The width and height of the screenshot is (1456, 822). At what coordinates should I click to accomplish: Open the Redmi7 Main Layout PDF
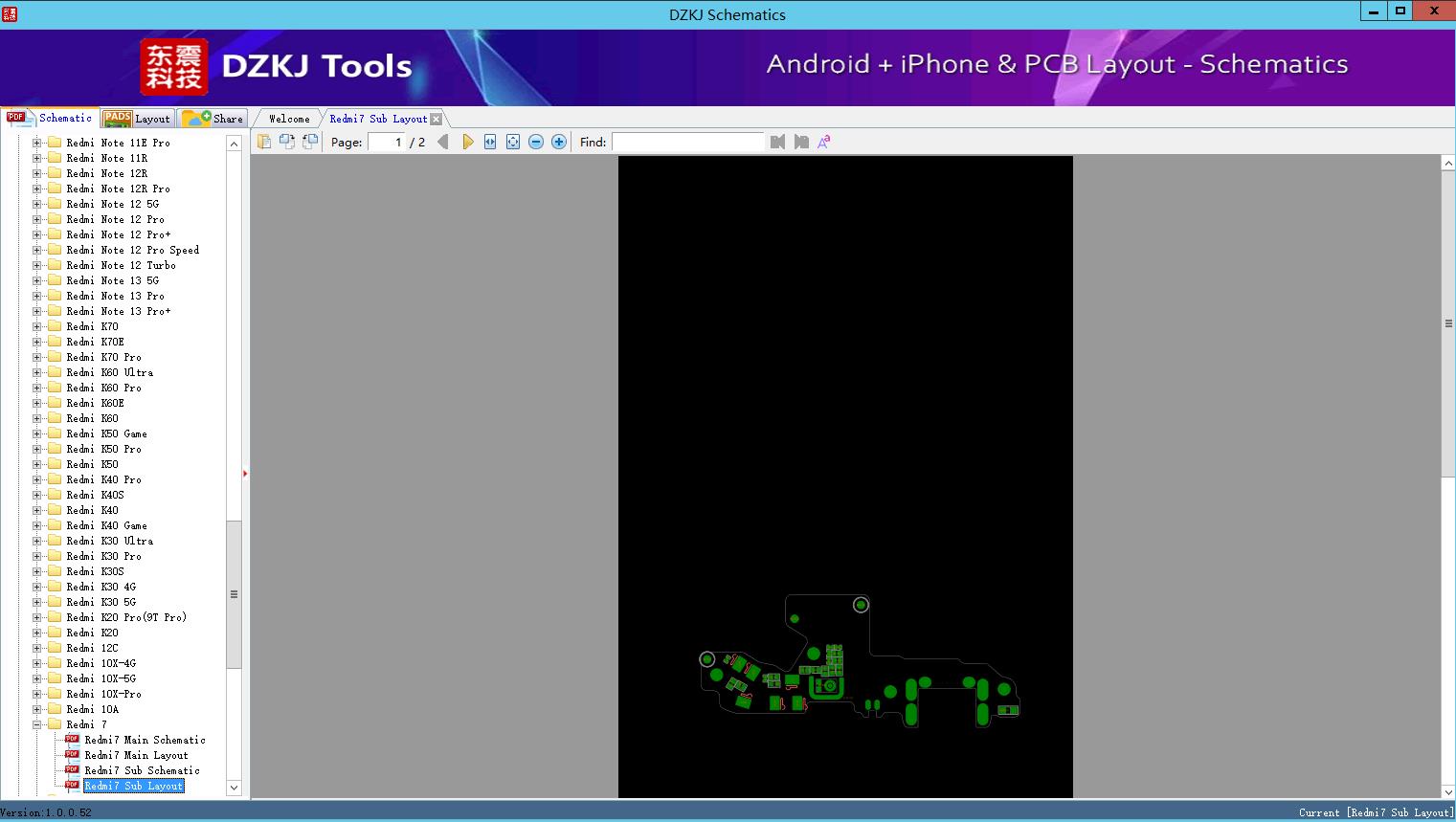[137, 755]
